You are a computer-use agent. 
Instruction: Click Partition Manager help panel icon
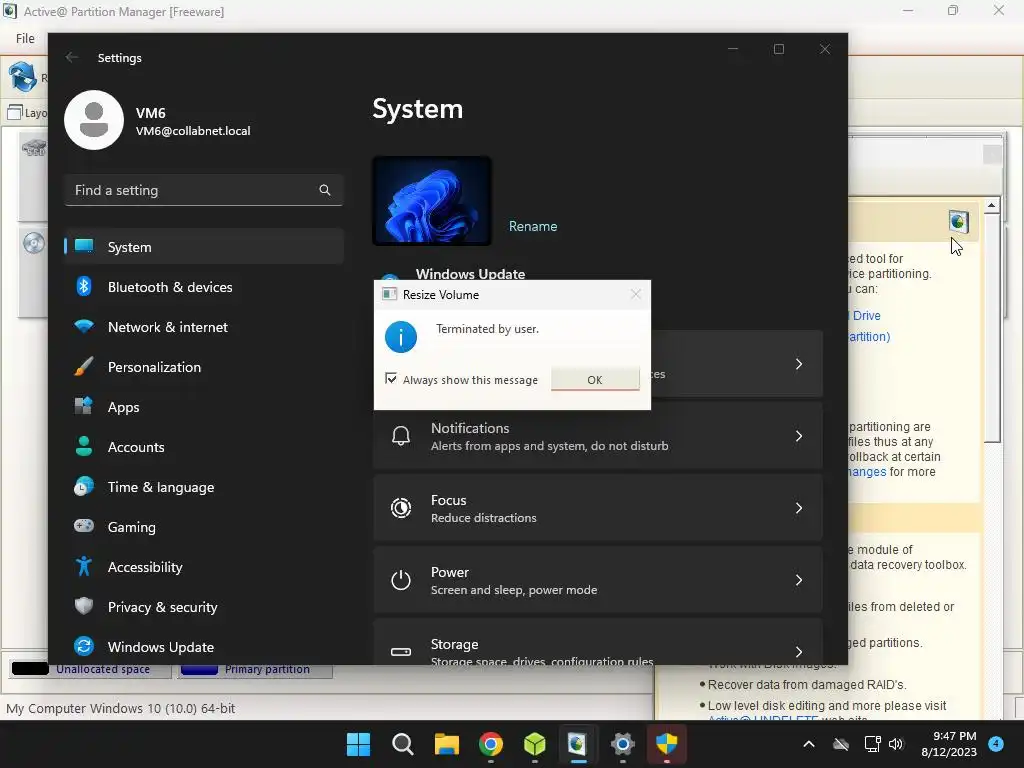coord(958,221)
